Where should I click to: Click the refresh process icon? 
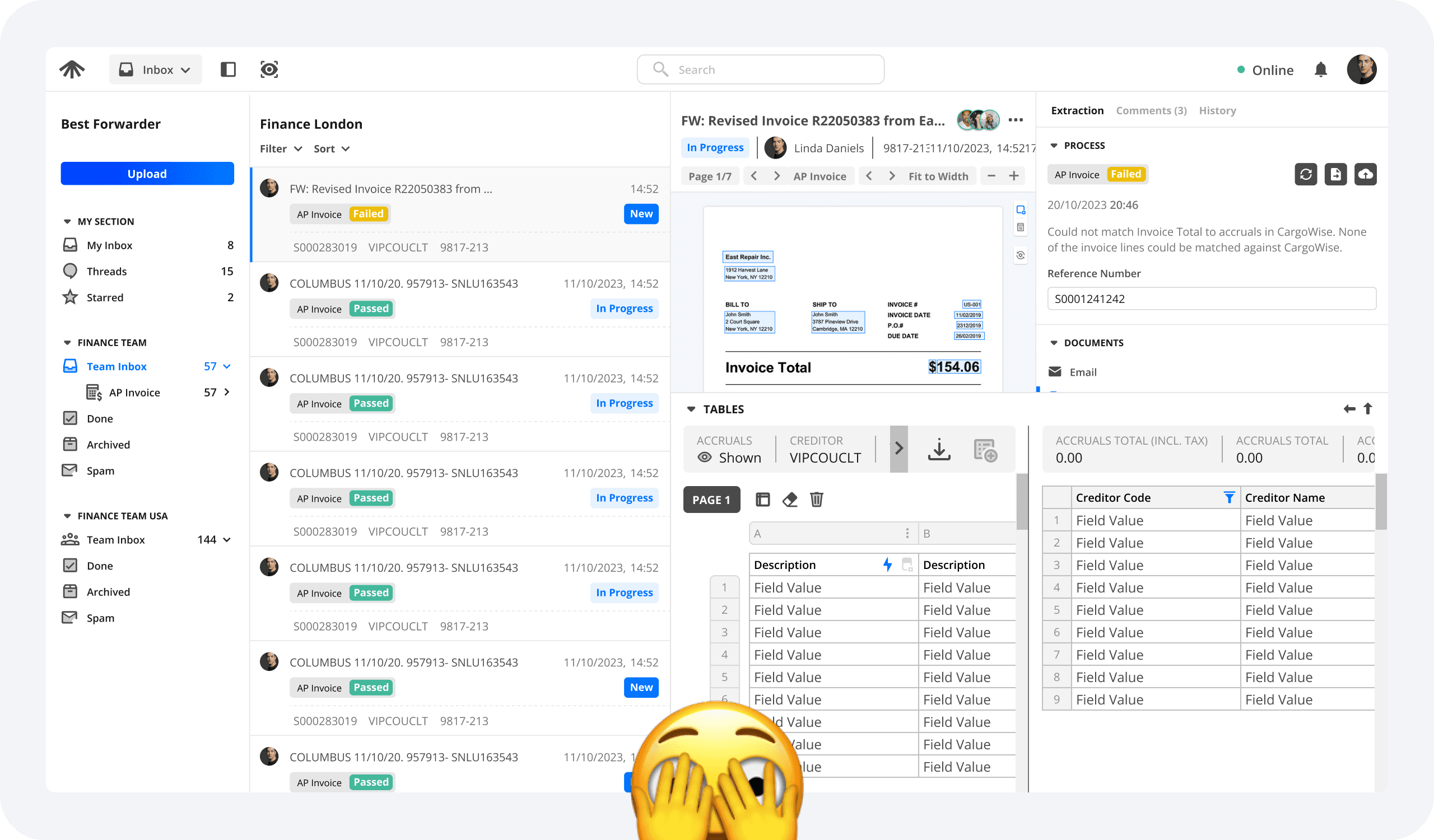tap(1305, 174)
